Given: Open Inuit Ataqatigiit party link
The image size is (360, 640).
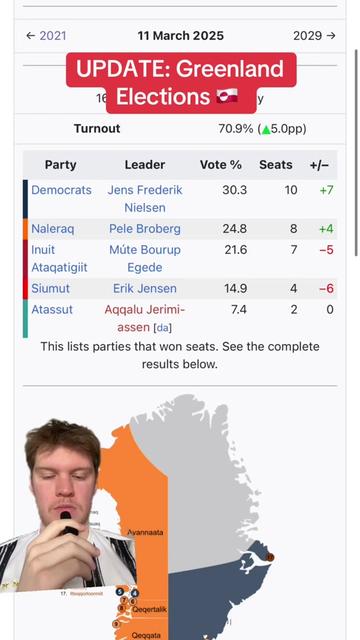Looking at the screenshot, I should 59,258.
